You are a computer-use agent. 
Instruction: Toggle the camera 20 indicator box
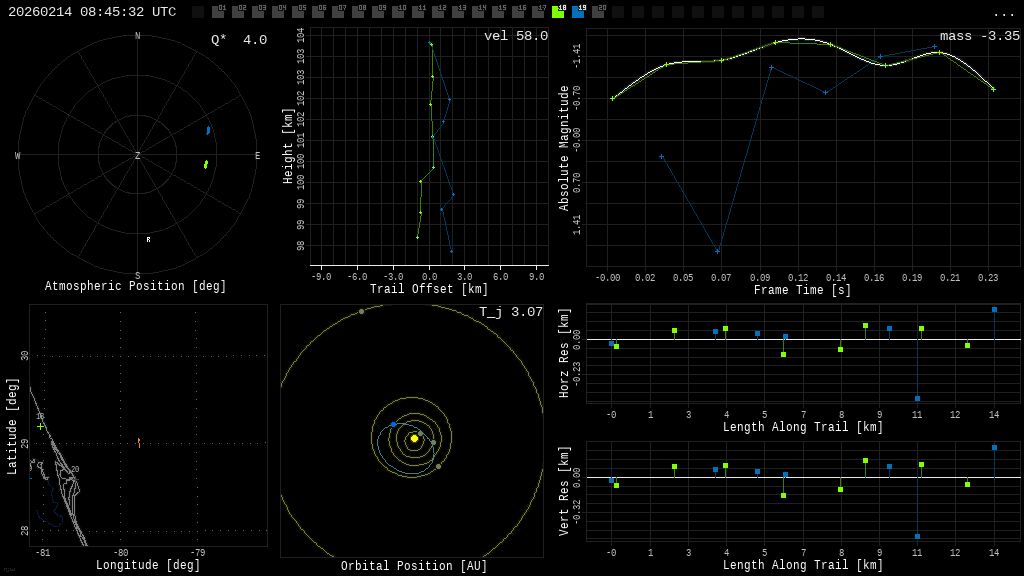[x=598, y=12]
